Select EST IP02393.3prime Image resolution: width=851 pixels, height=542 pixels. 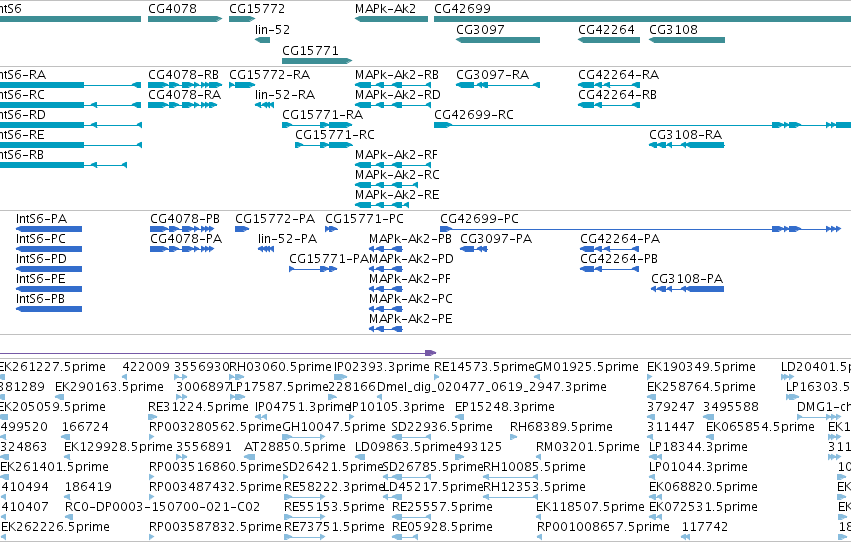tap(382, 367)
